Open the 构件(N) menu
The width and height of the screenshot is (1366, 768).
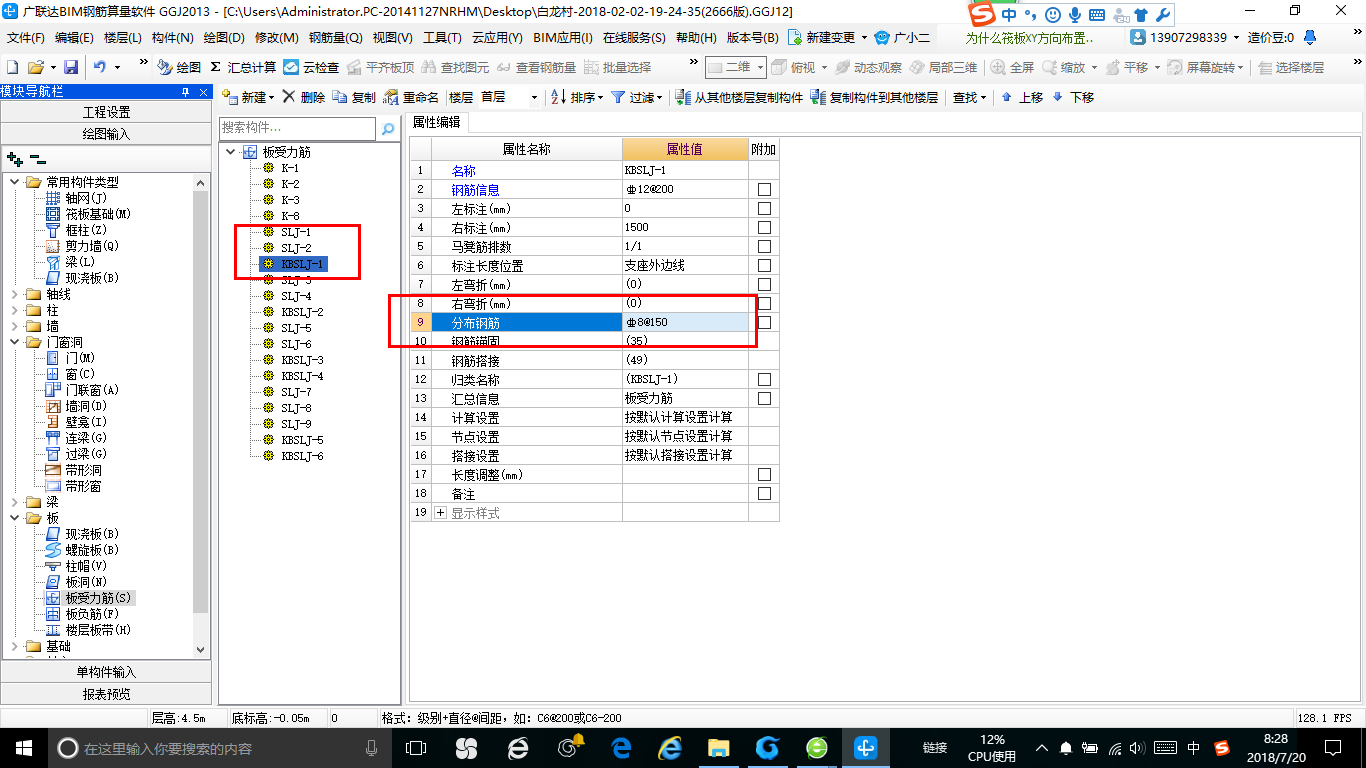point(173,38)
